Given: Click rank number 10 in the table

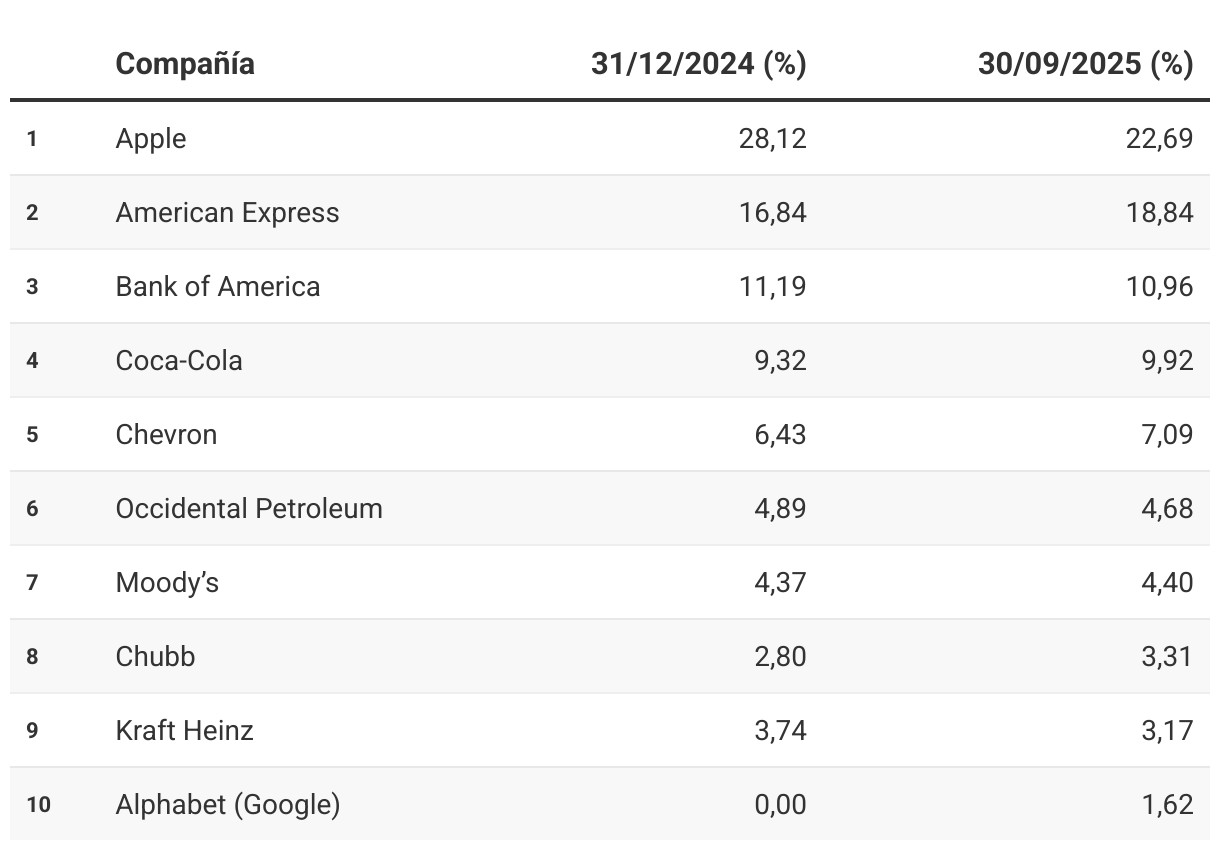Looking at the screenshot, I should pos(38,804).
